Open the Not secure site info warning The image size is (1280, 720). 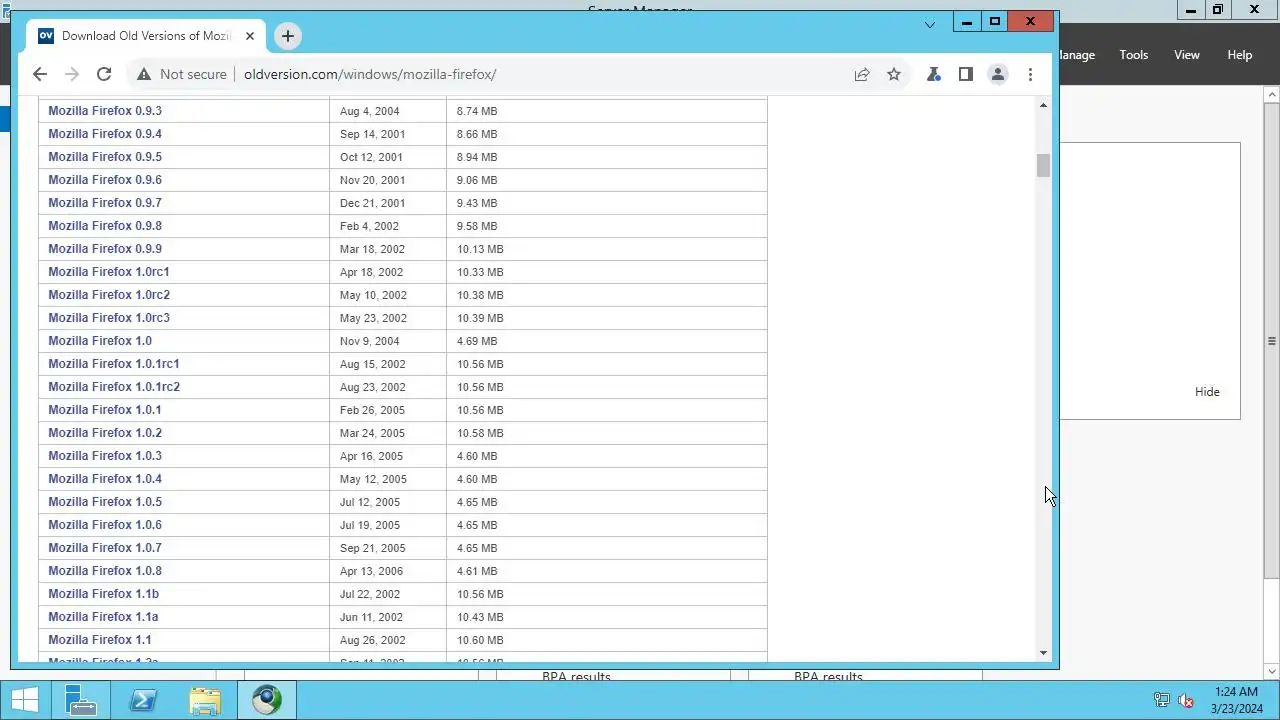click(182, 74)
